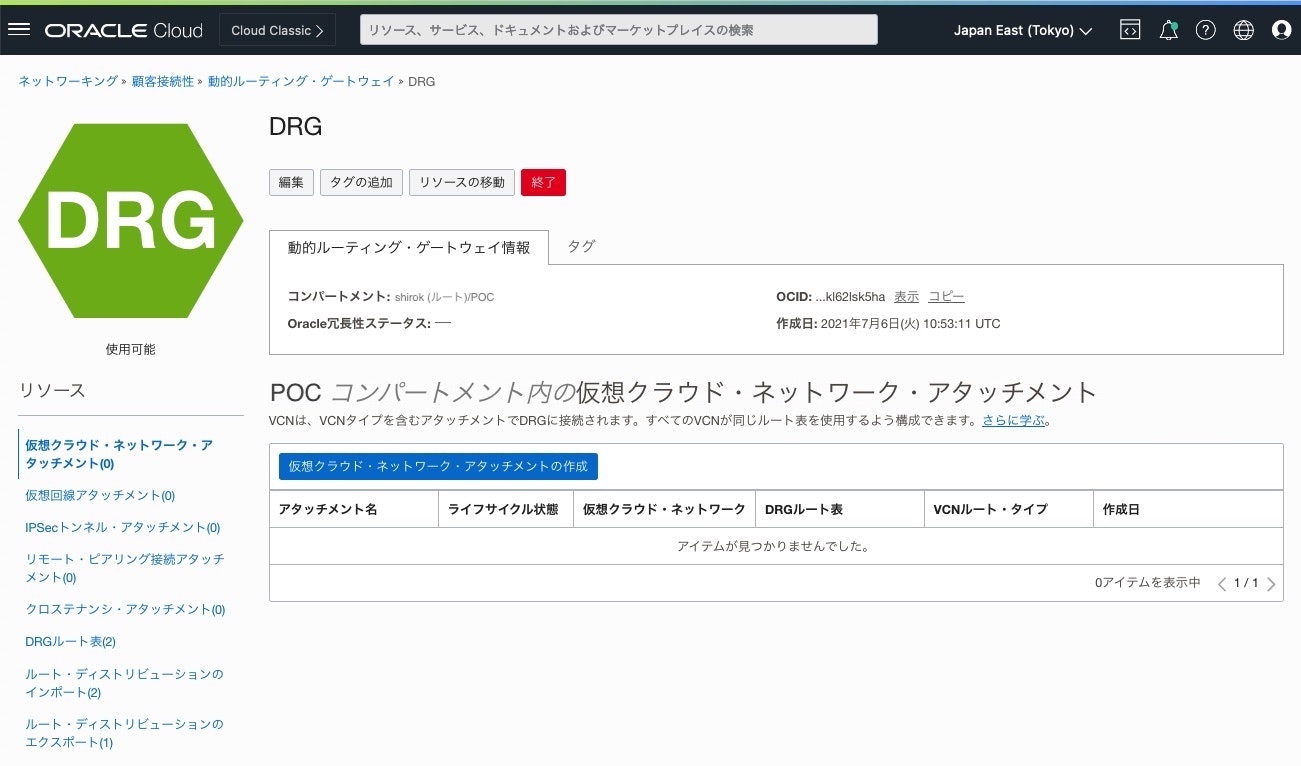Go to previous page arrow in pagination
The height and width of the screenshot is (766, 1301).
(x=1221, y=584)
